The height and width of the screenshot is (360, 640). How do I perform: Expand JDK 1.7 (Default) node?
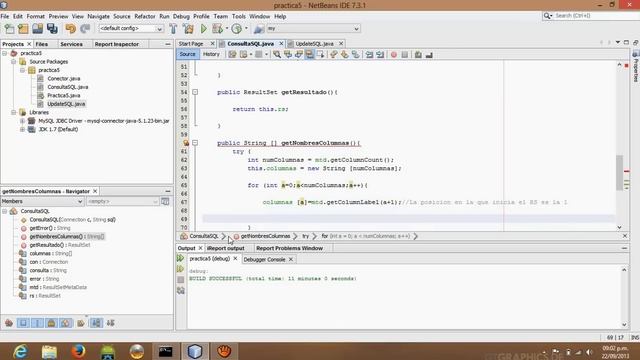[x=22, y=129]
